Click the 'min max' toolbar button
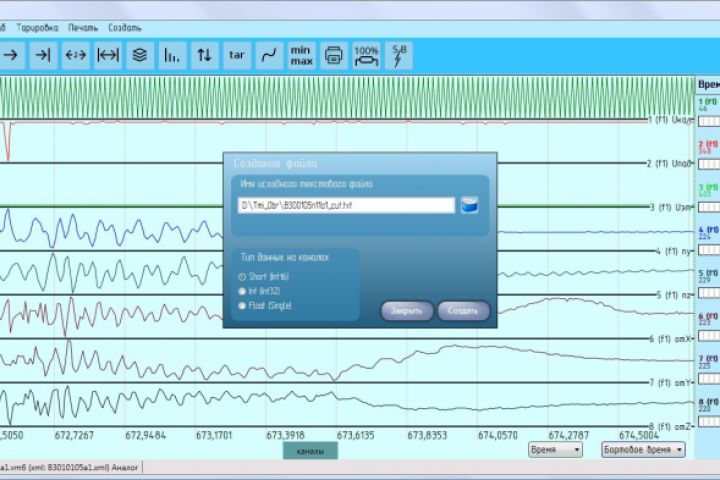The image size is (720, 480). [301, 55]
